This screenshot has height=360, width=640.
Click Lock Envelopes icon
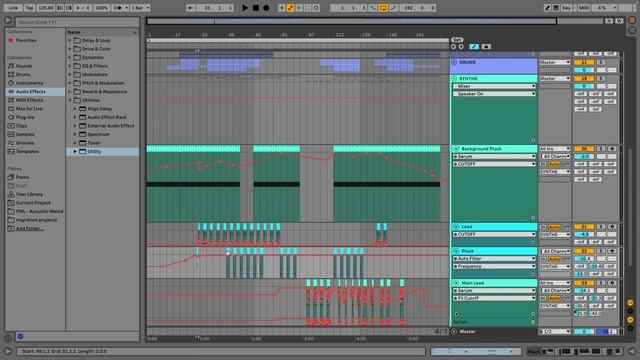pos(486,47)
